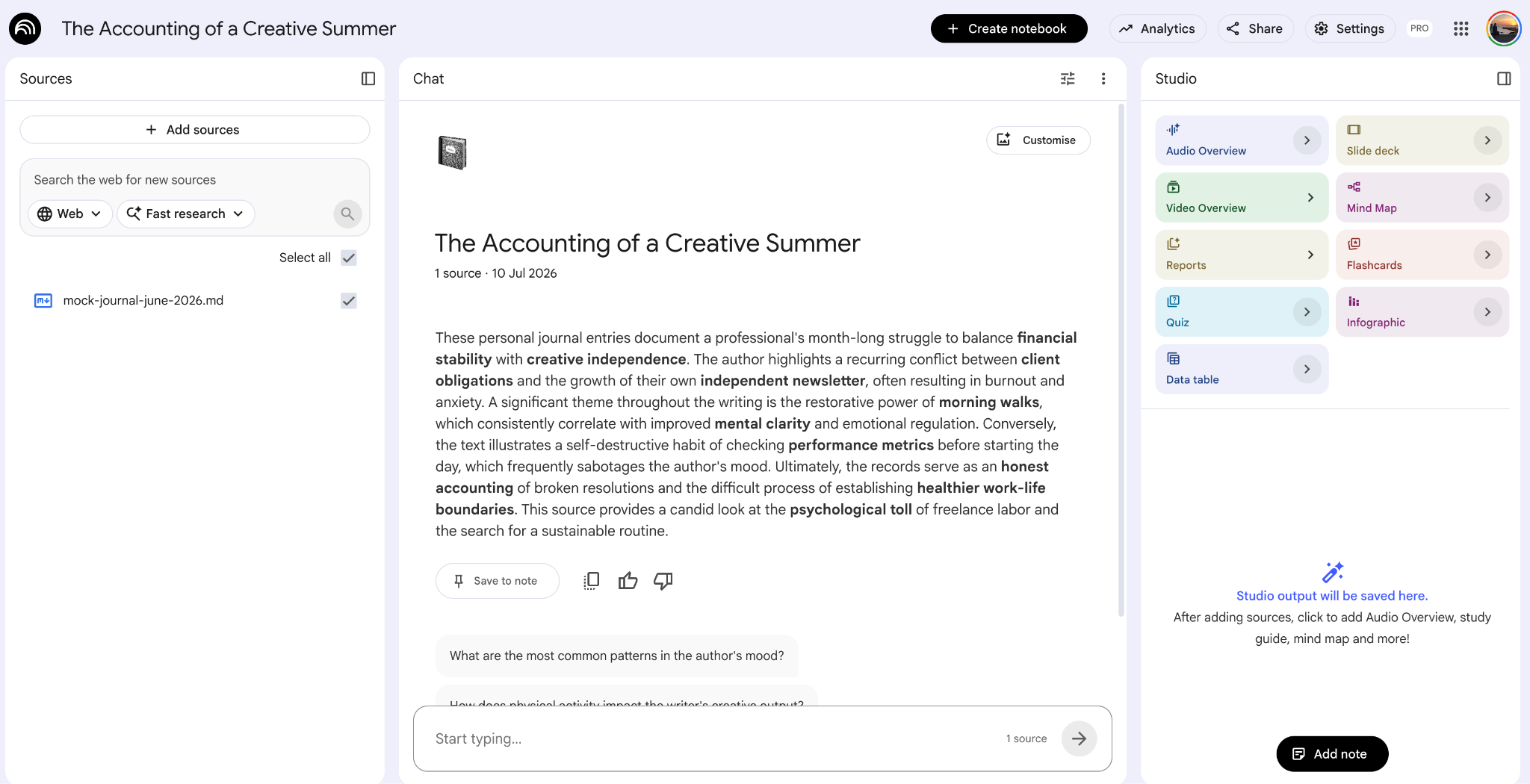The width and height of the screenshot is (1530, 784).
Task: Expand Mind Map options chevron
Action: (1487, 198)
